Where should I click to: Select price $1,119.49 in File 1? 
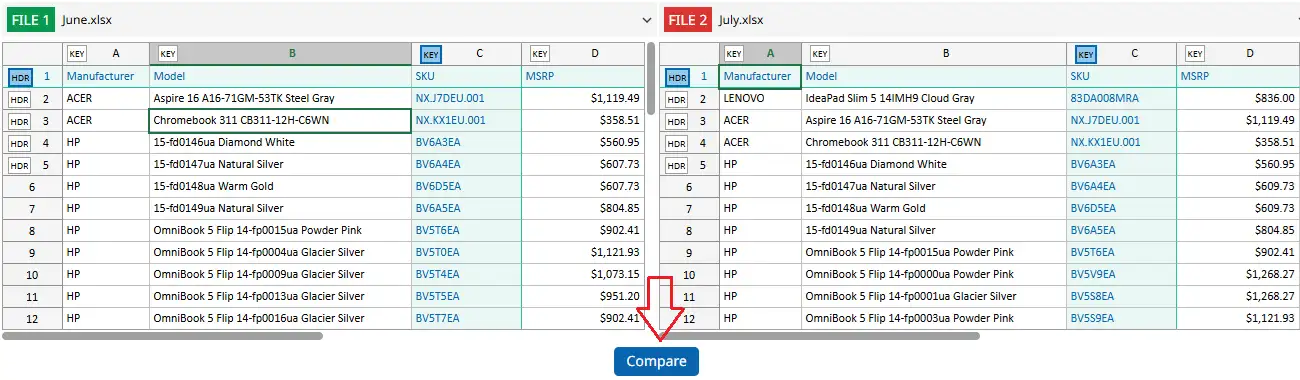[x=583, y=98]
